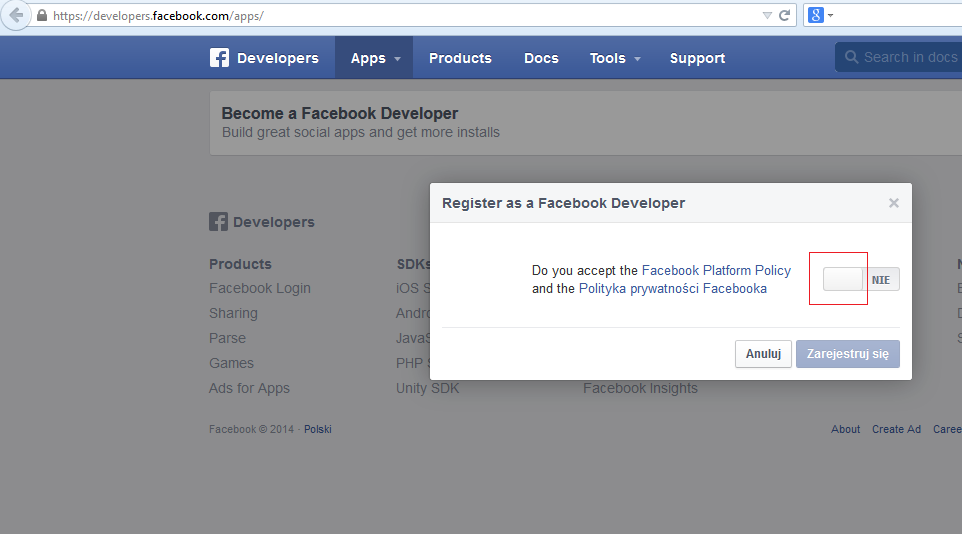
Task: Click the Facebook logo in the navbar
Action: click(x=219, y=58)
